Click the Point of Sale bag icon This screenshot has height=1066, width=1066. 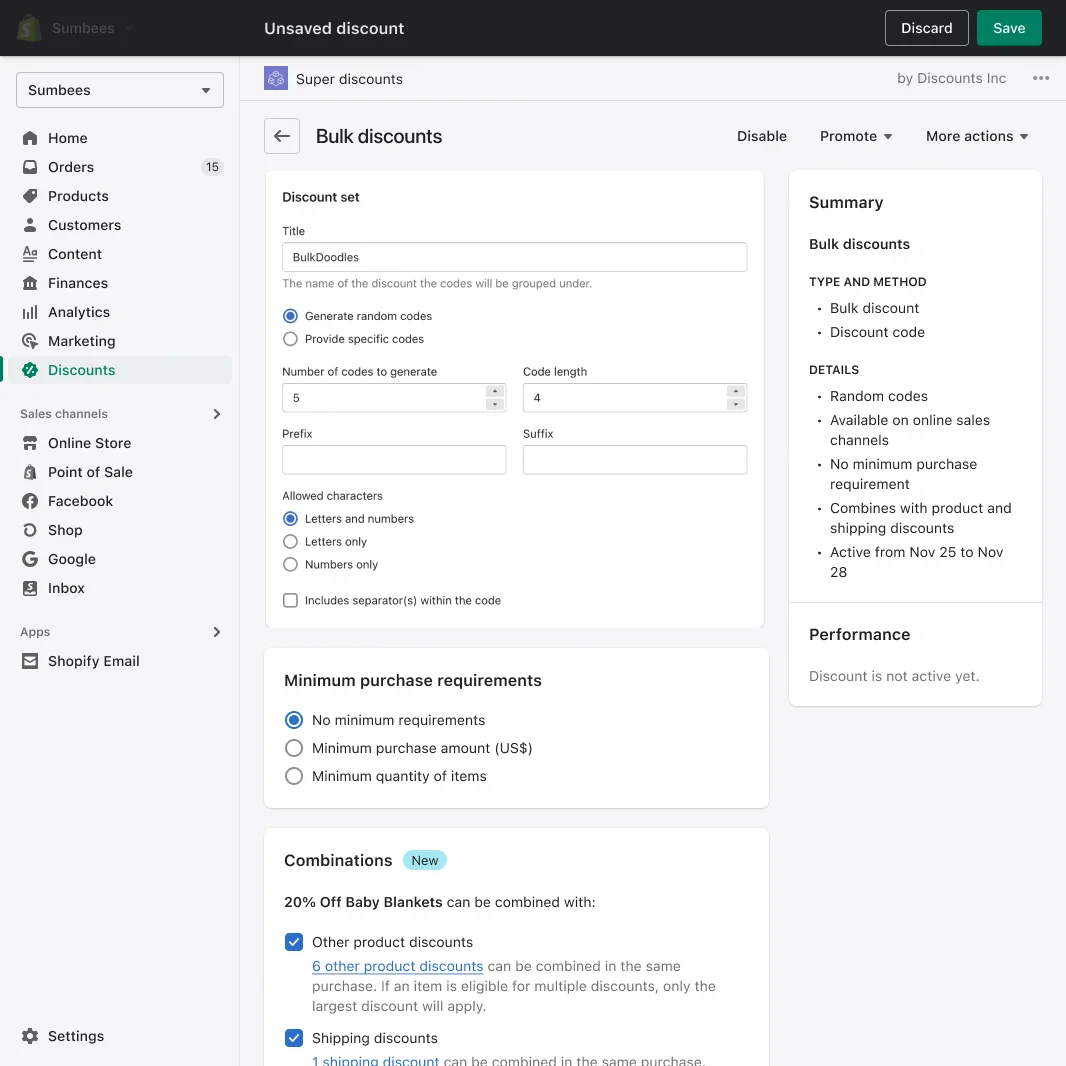coord(30,472)
